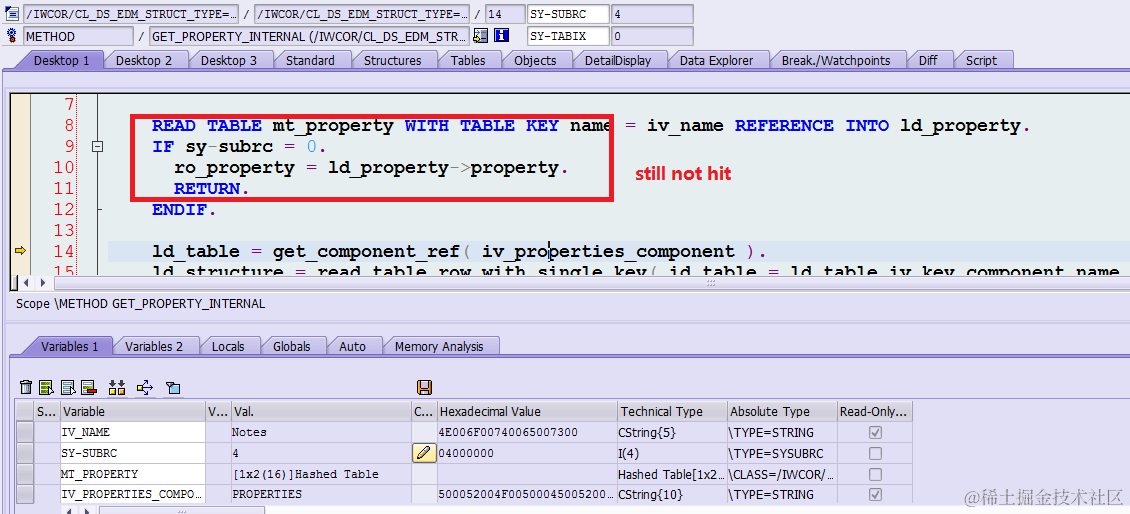The width and height of the screenshot is (1130, 514).
Task: Toggle read-only checkbox for IV_PROPERTIES_COMPO row
Action: click(876, 495)
